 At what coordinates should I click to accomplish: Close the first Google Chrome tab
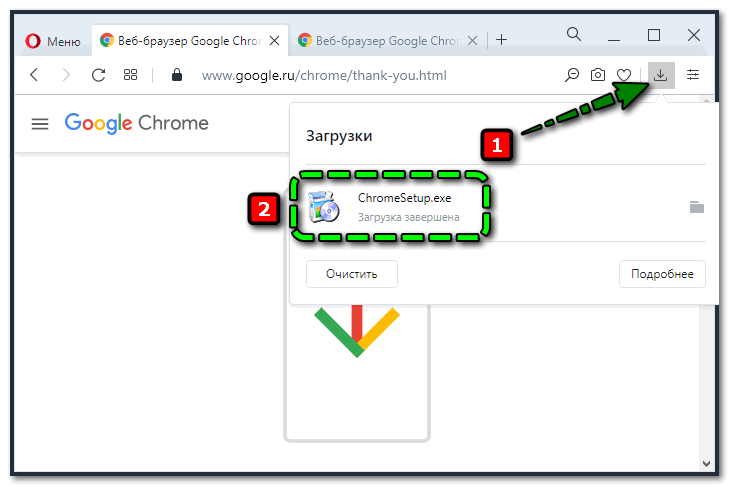coord(275,41)
